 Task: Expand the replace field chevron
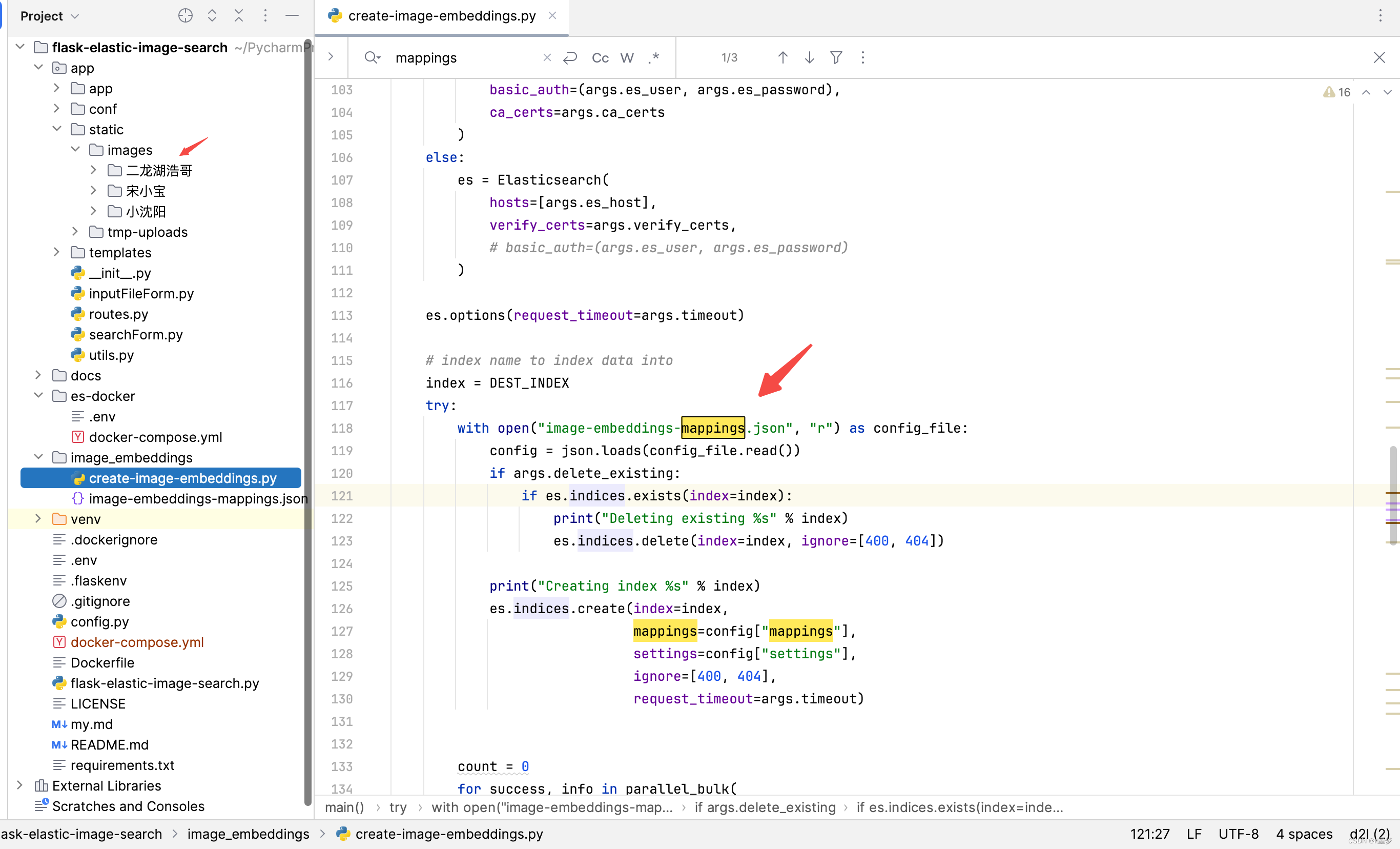click(331, 57)
